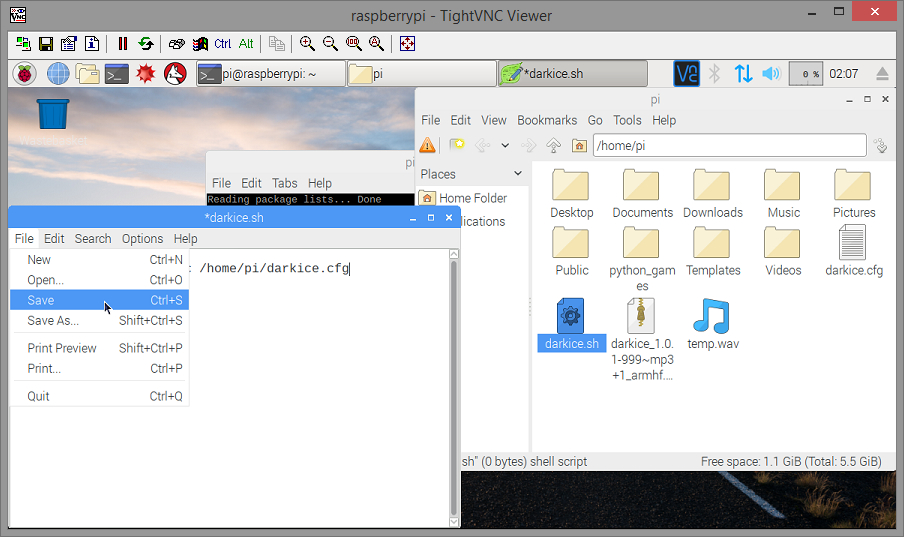Viewport: 904px width, 537px height.
Task: Click the zoom 100% magnifier icon
Action: [x=353, y=44]
